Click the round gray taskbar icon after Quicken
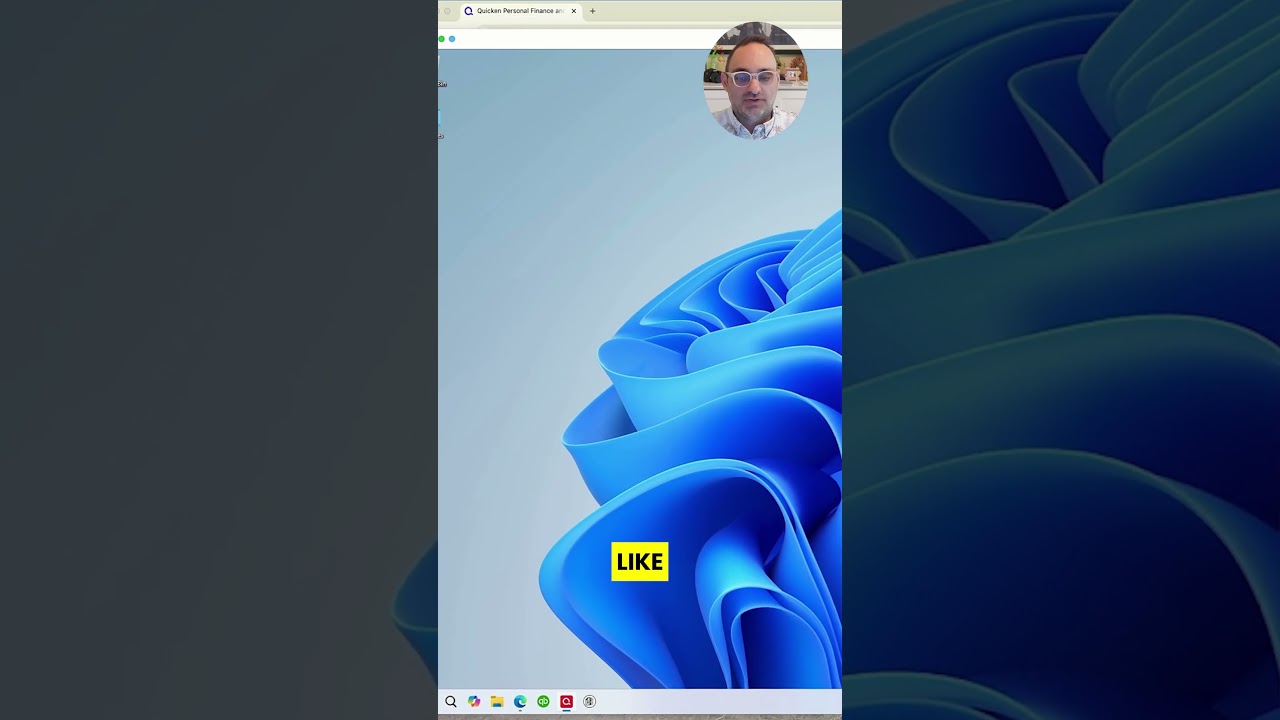Image resolution: width=1280 pixels, height=720 pixels. coord(589,702)
